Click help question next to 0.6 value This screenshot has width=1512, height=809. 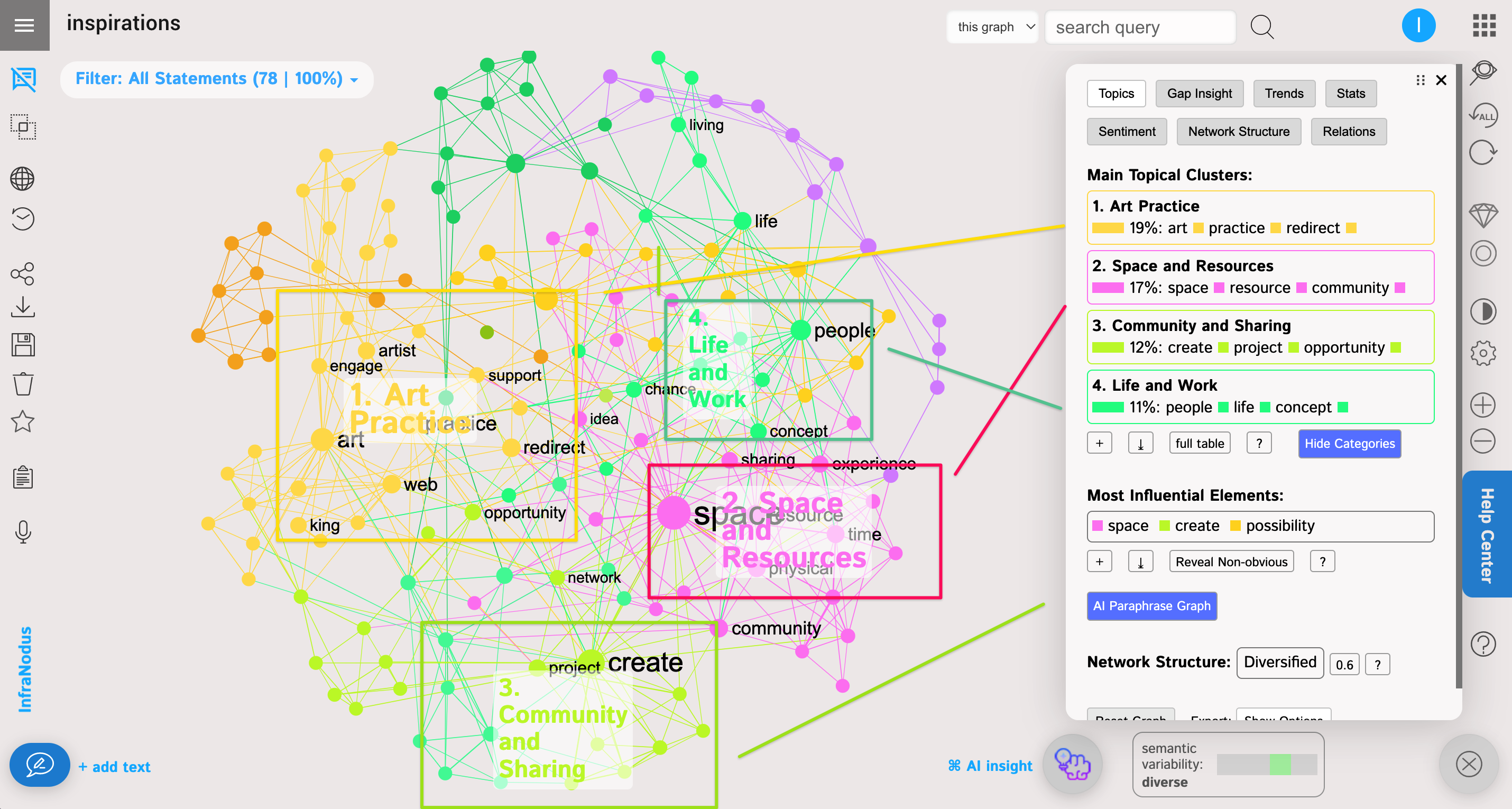[1378, 664]
